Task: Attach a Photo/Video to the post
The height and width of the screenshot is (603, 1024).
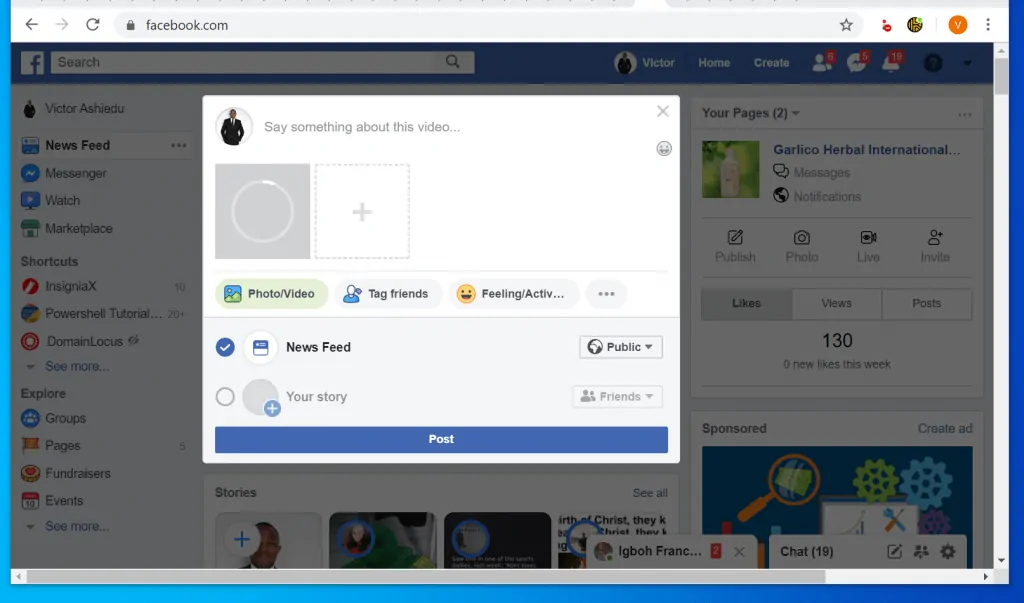Action: (x=273, y=293)
